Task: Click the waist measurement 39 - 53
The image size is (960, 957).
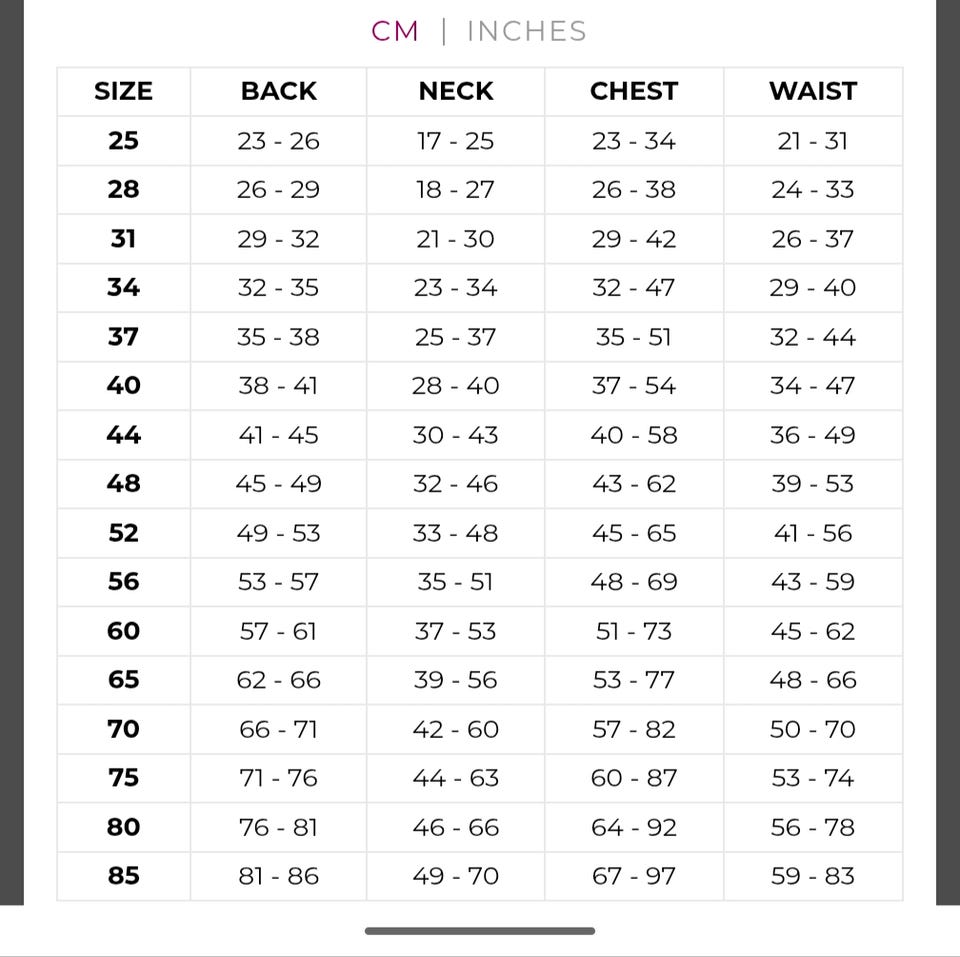Action: tap(812, 484)
